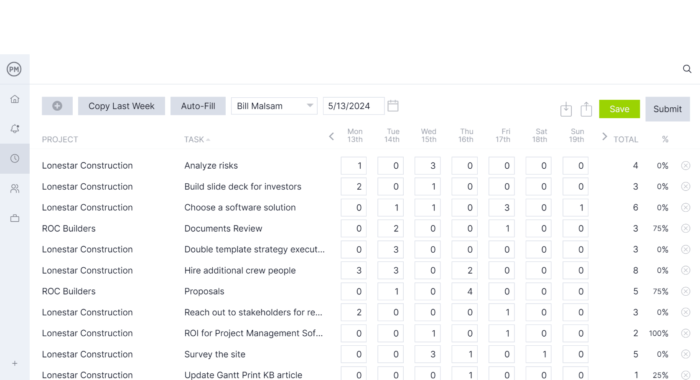Click Copy Last Week button
This screenshot has height=380, width=700.
pos(121,106)
